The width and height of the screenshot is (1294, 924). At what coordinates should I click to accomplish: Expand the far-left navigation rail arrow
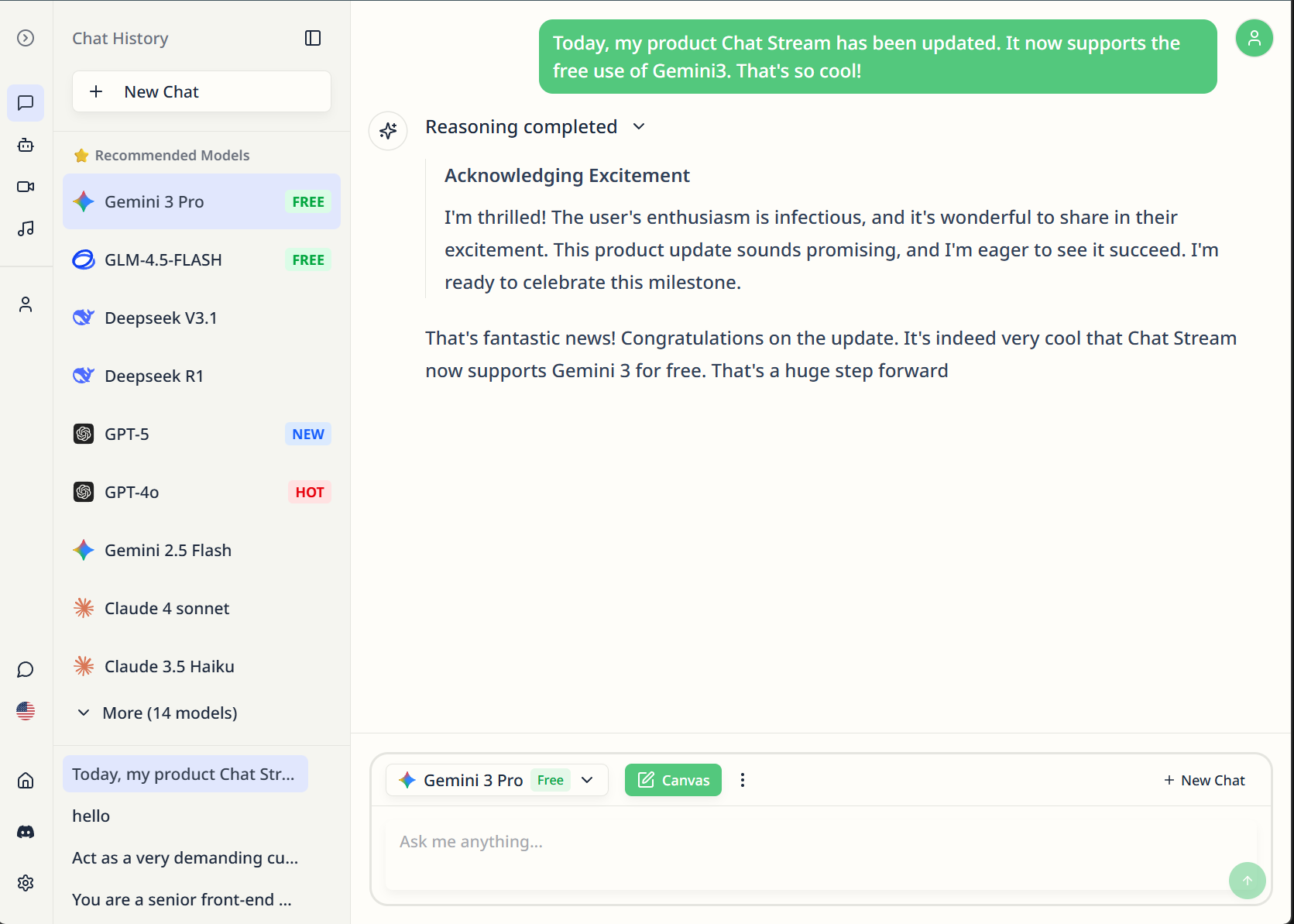coord(26,38)
